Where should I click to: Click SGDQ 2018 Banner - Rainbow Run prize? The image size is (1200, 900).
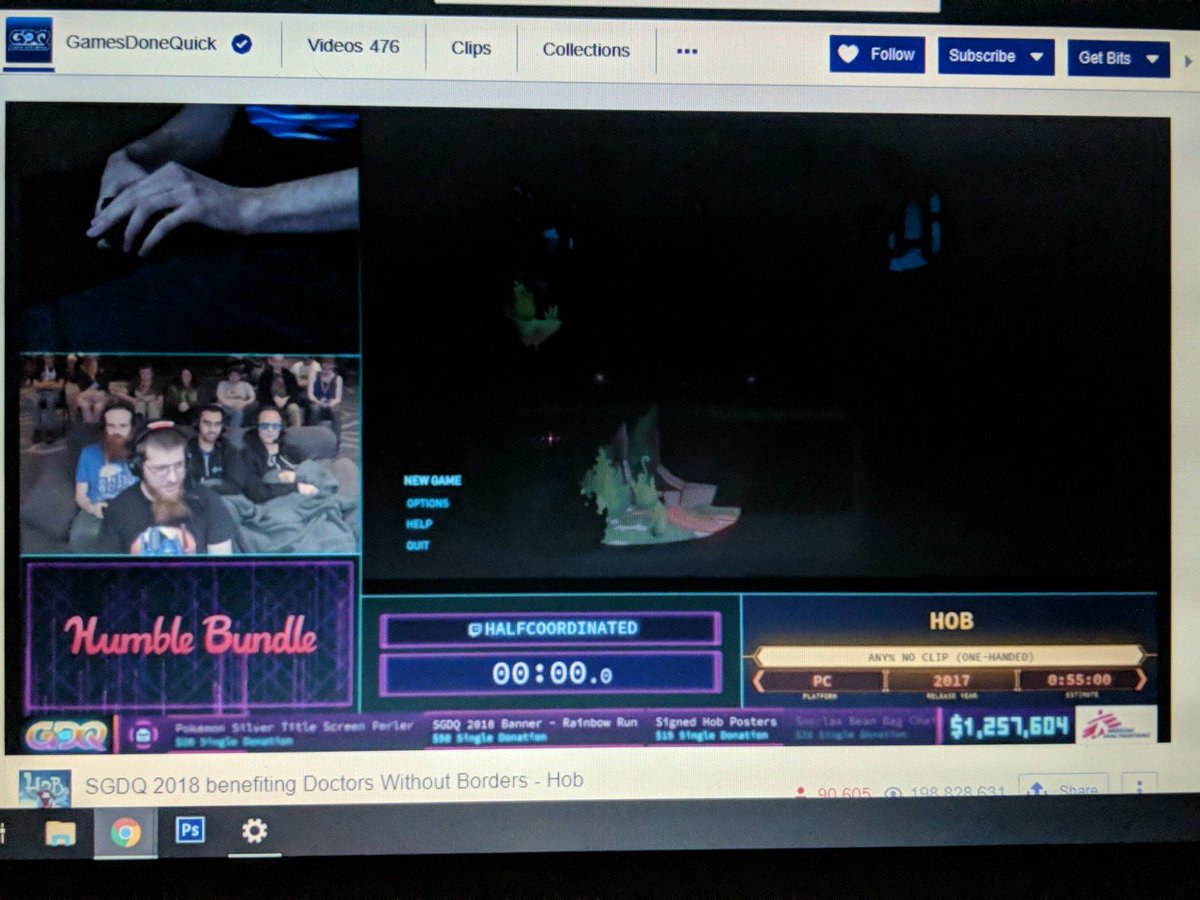[x=537, y=722]
